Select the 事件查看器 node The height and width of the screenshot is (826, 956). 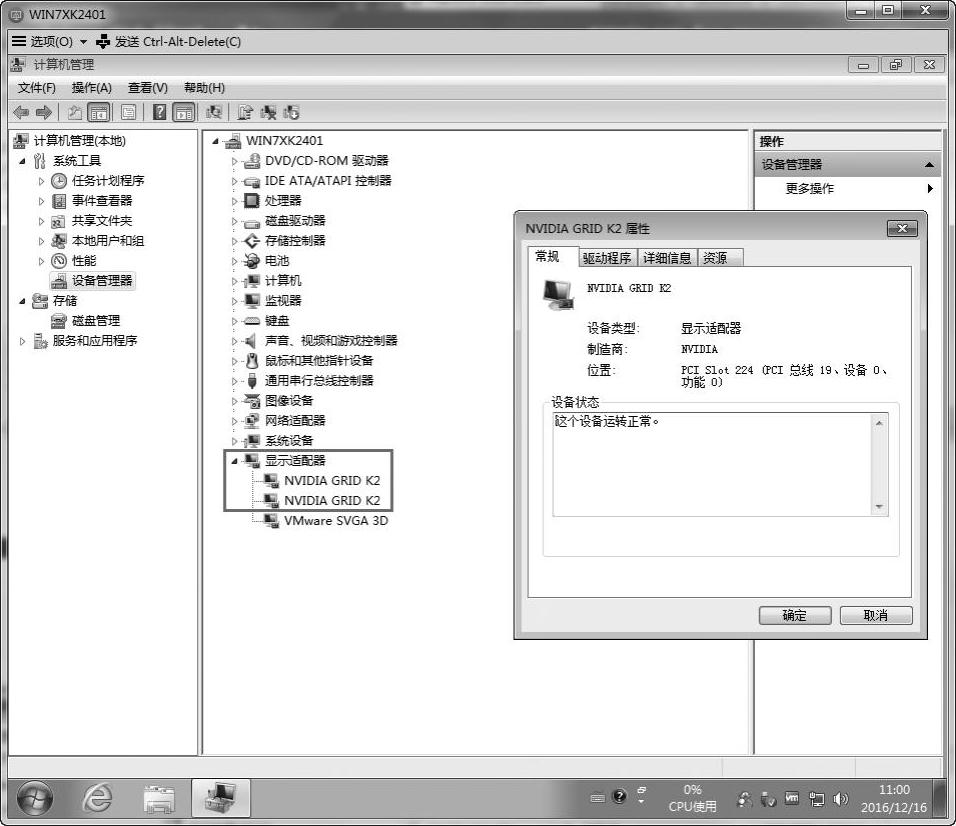[x=101, y=201]
